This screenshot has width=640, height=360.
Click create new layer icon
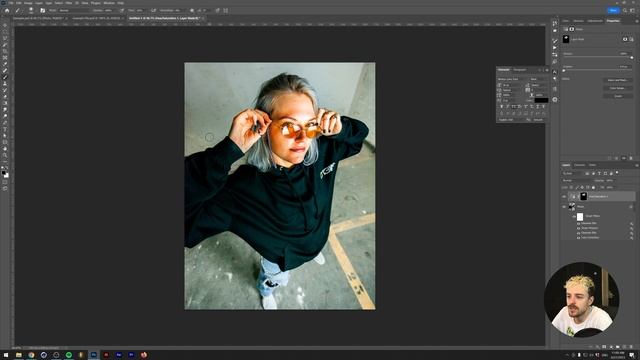pyautogui.click(x=624, y=347)
